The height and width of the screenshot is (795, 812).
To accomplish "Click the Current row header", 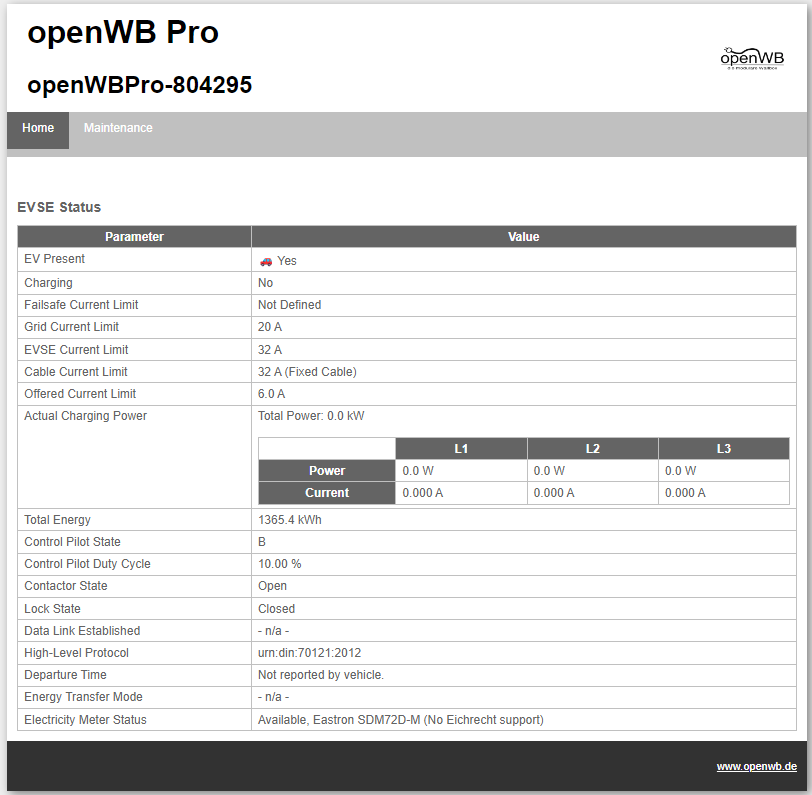I will coord(327,493).
